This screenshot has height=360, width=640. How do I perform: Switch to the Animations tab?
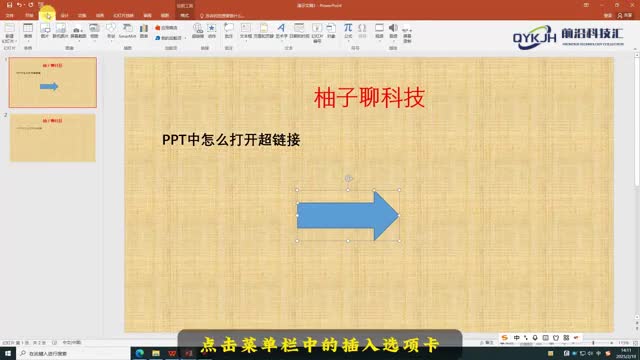[100, 16]
